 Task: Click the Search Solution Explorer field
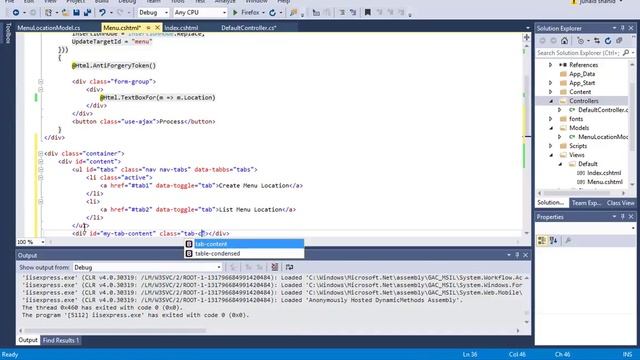[x=579, y=53]
